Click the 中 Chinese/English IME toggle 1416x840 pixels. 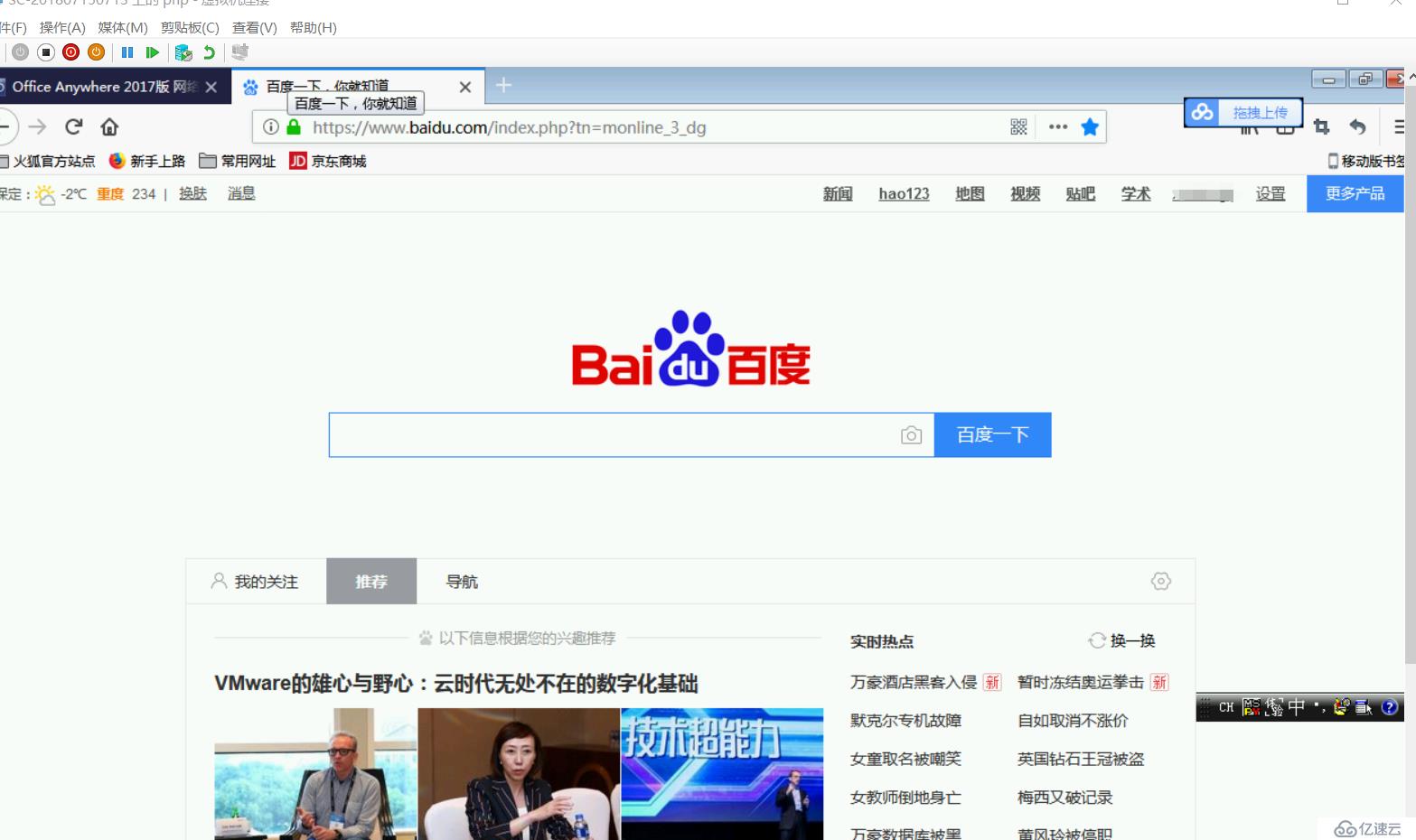click(x=1296, y=707)
